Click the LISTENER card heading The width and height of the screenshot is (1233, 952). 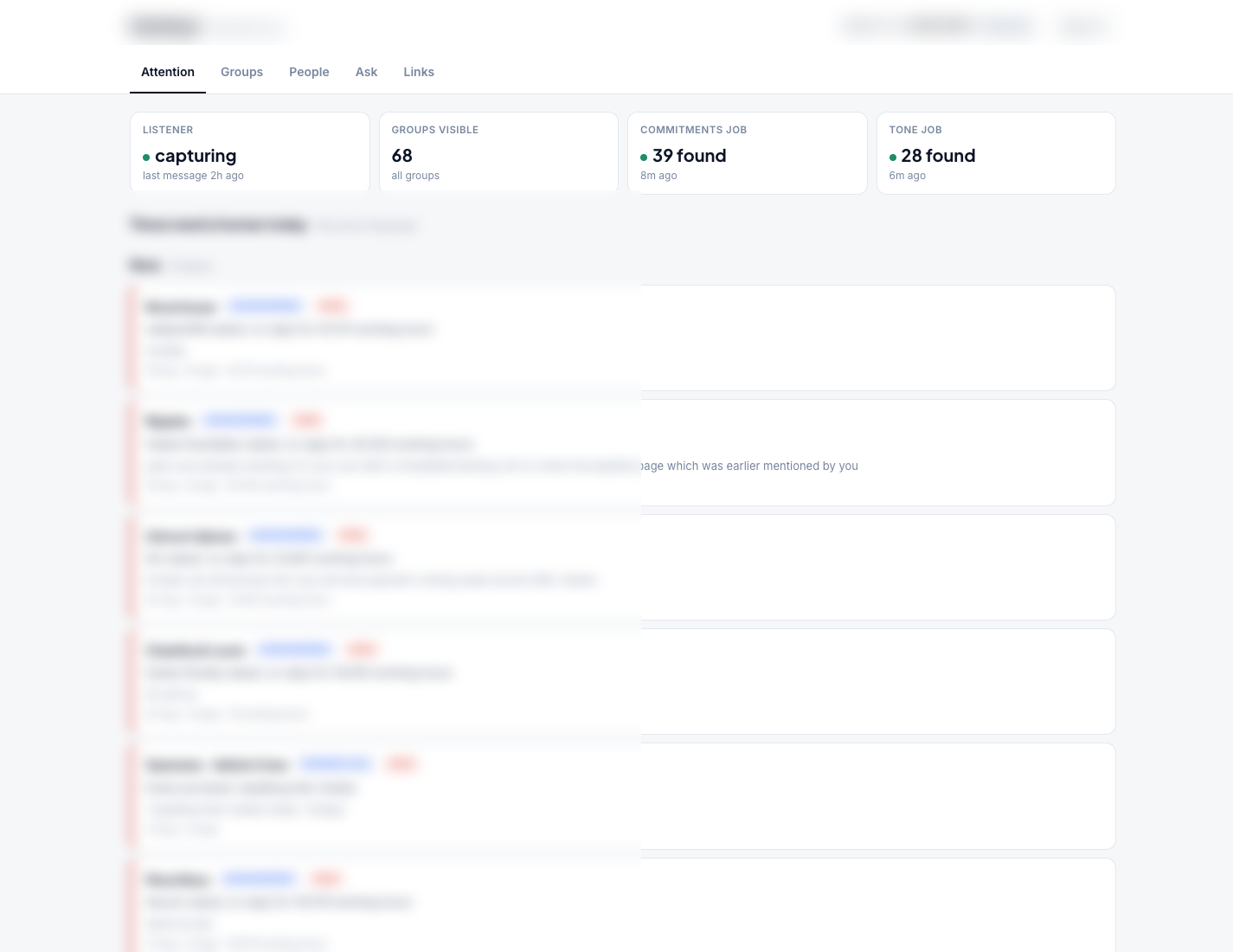pos(168,130)
